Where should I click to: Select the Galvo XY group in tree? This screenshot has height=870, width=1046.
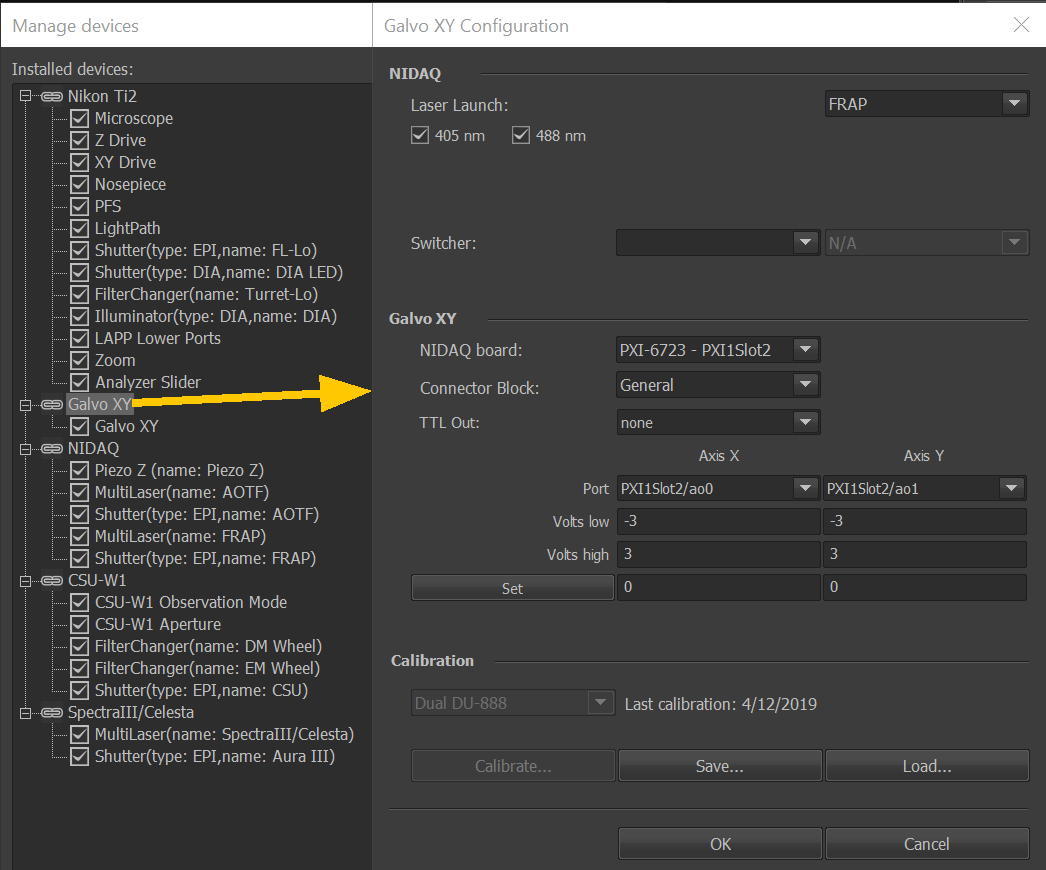pos(99,405)
